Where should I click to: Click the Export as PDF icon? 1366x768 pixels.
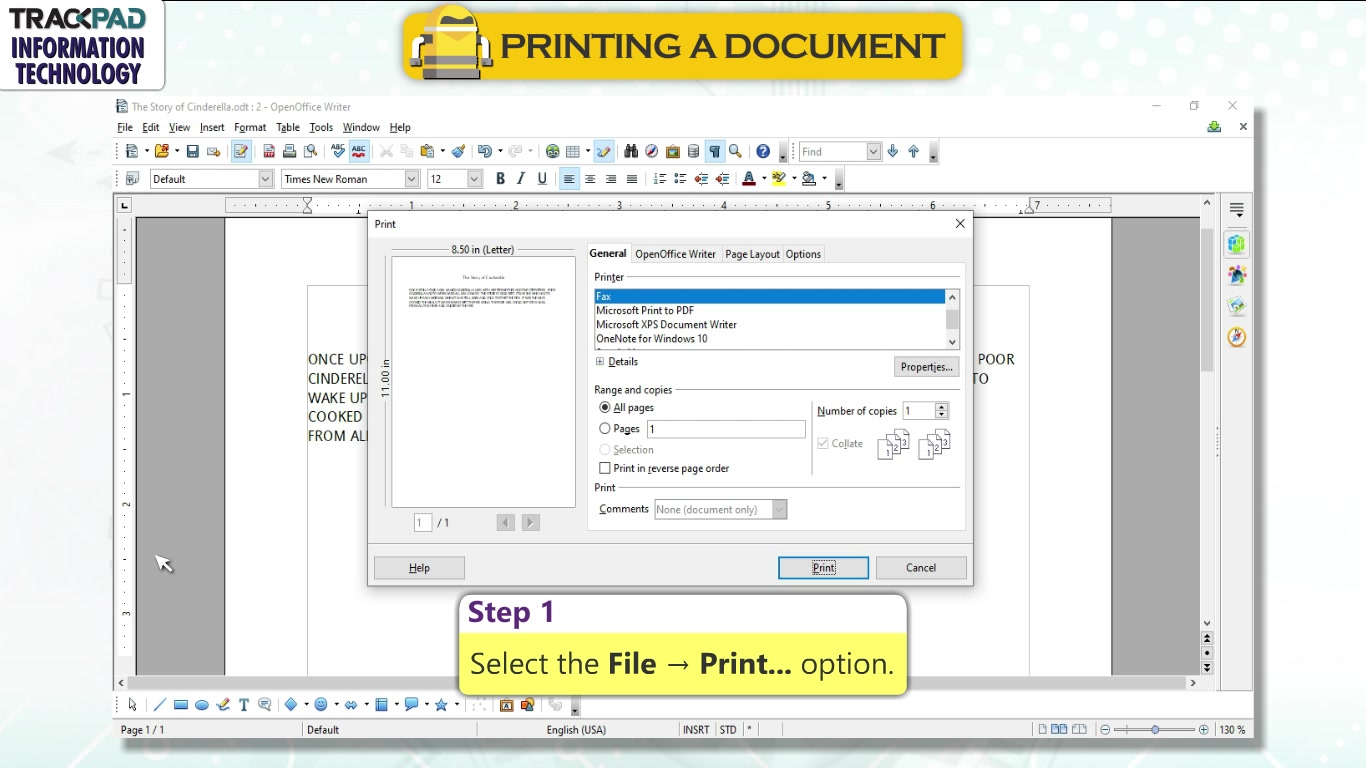coord(269,152)
